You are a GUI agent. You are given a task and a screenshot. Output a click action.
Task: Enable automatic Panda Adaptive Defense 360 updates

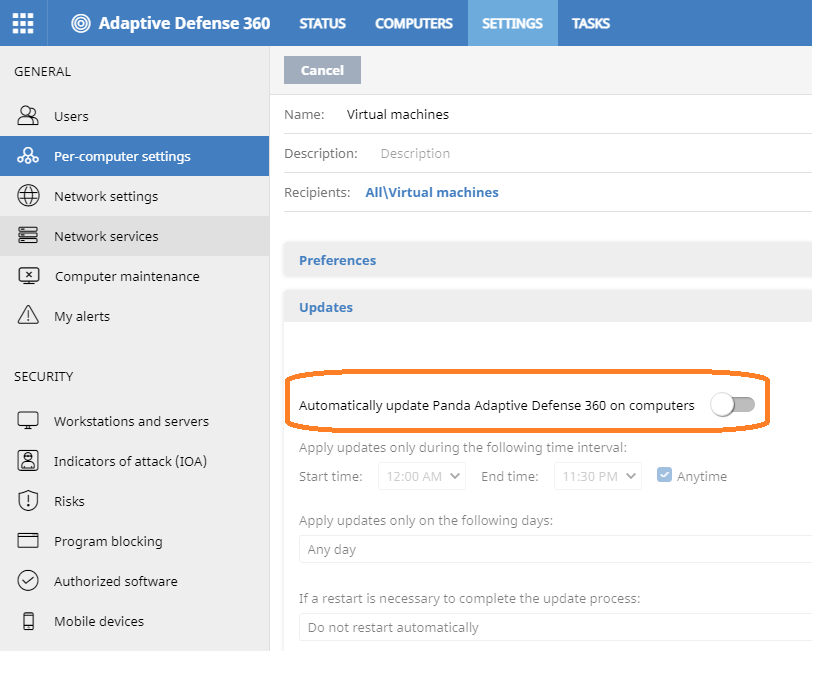733,405
